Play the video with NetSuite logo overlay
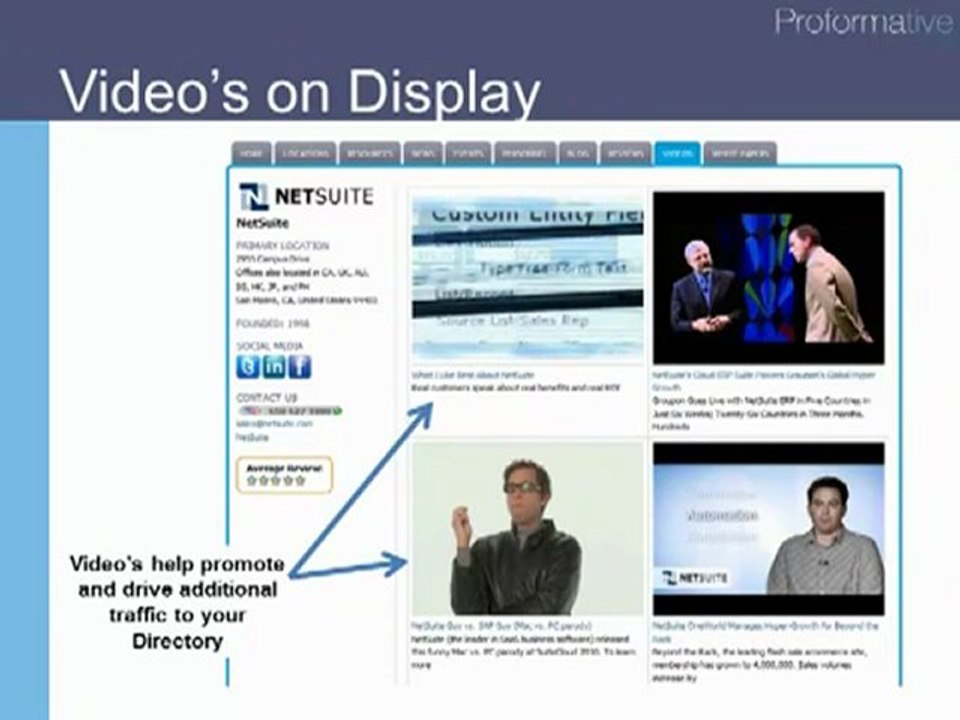This screenshot has width=960, height=720. click(769, 530)
